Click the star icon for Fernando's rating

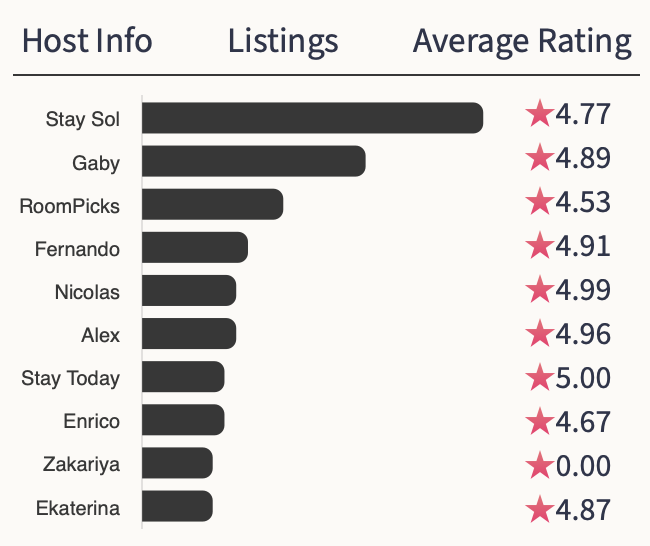pos(539,246)
